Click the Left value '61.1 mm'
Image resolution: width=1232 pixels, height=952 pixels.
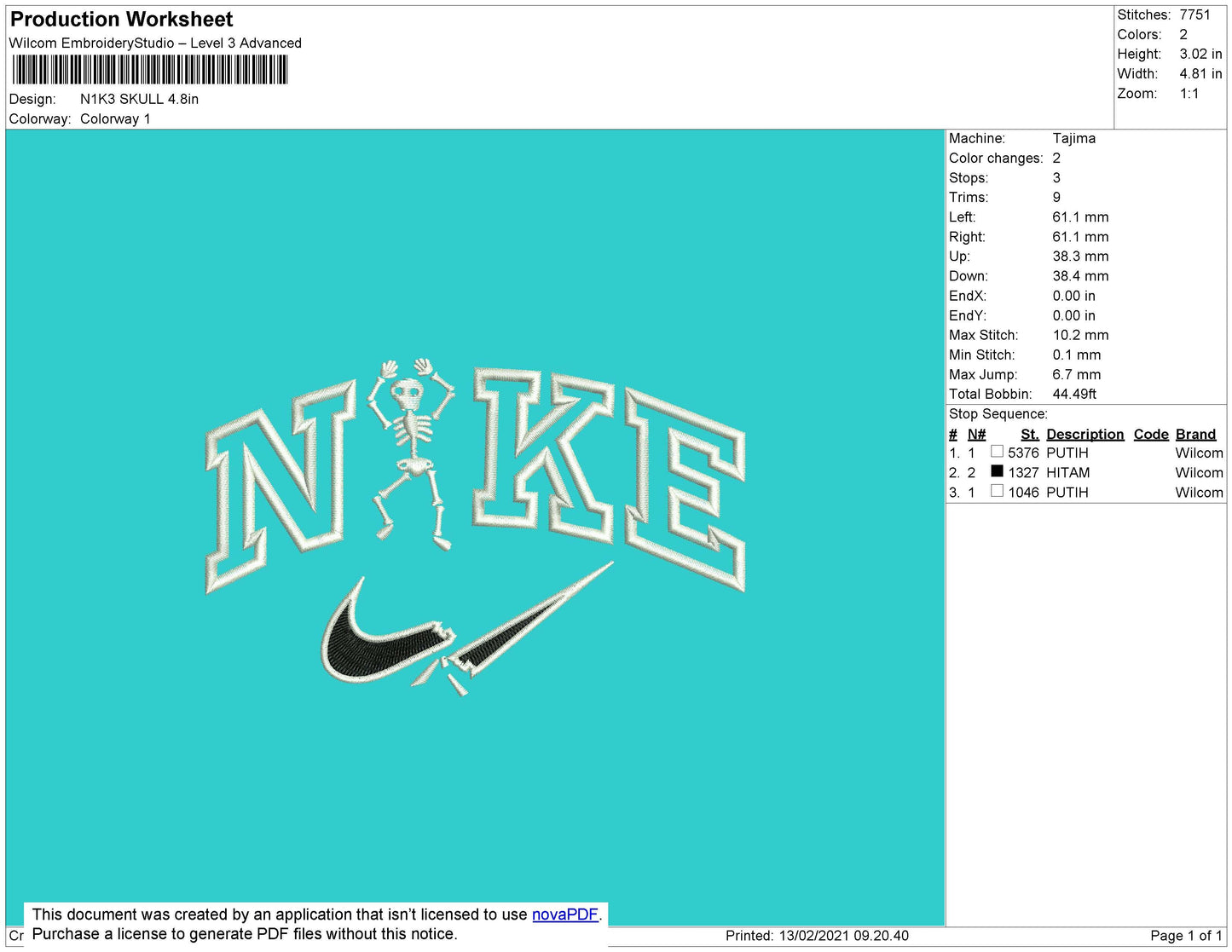[x=1080, y=216]
